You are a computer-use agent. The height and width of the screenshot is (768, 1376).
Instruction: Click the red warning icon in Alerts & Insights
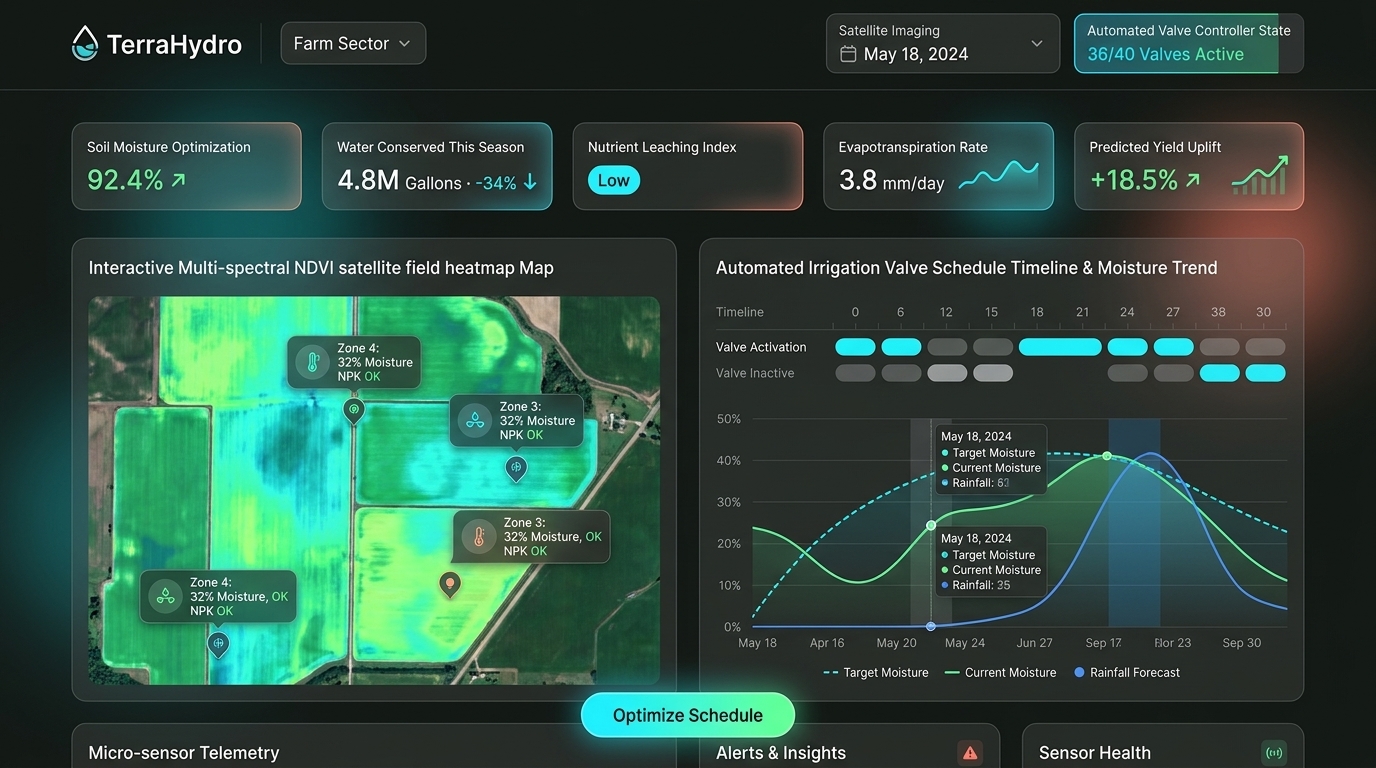pyautogui.click(x=970, y=753)
